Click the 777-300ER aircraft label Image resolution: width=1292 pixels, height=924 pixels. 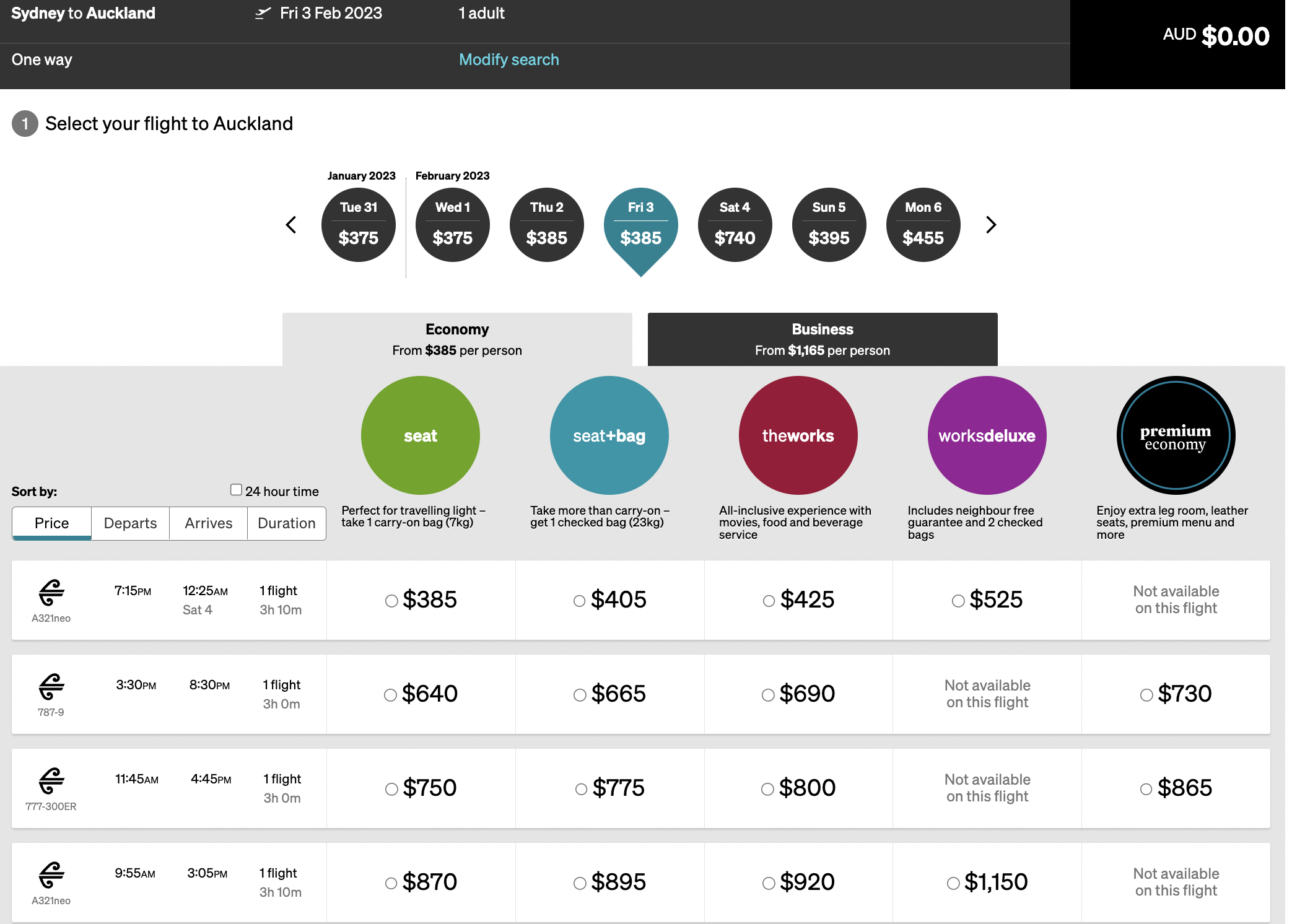(51, 806)
